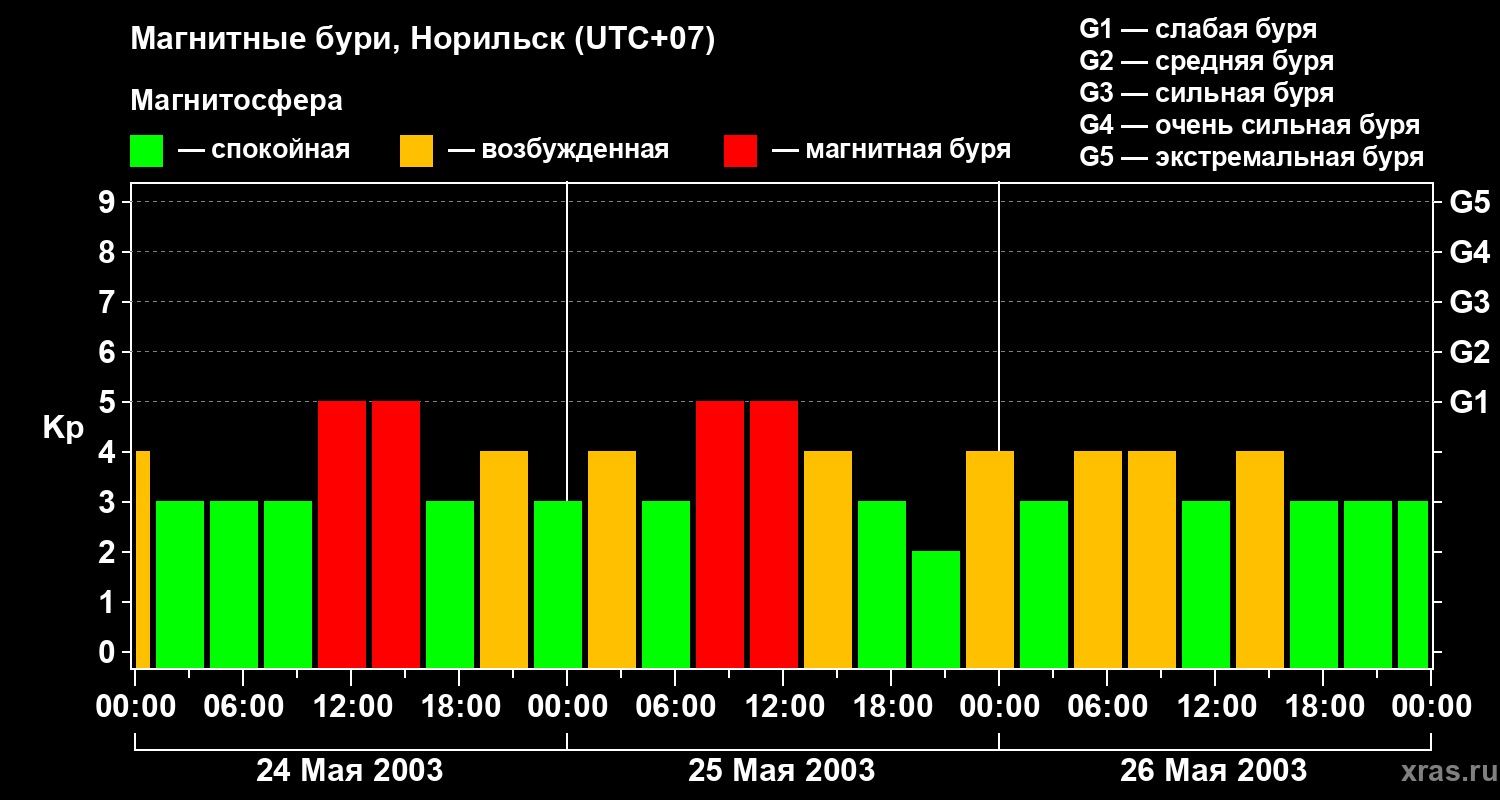Select the chart title 'Магнитные бури, Норильск (UTC+07)'
The image size is (1500, 800).
tap(423, 40)
